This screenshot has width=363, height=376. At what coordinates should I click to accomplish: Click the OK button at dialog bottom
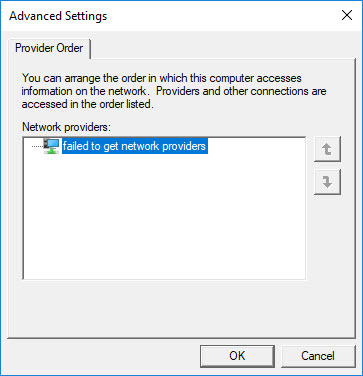(237, 356)
